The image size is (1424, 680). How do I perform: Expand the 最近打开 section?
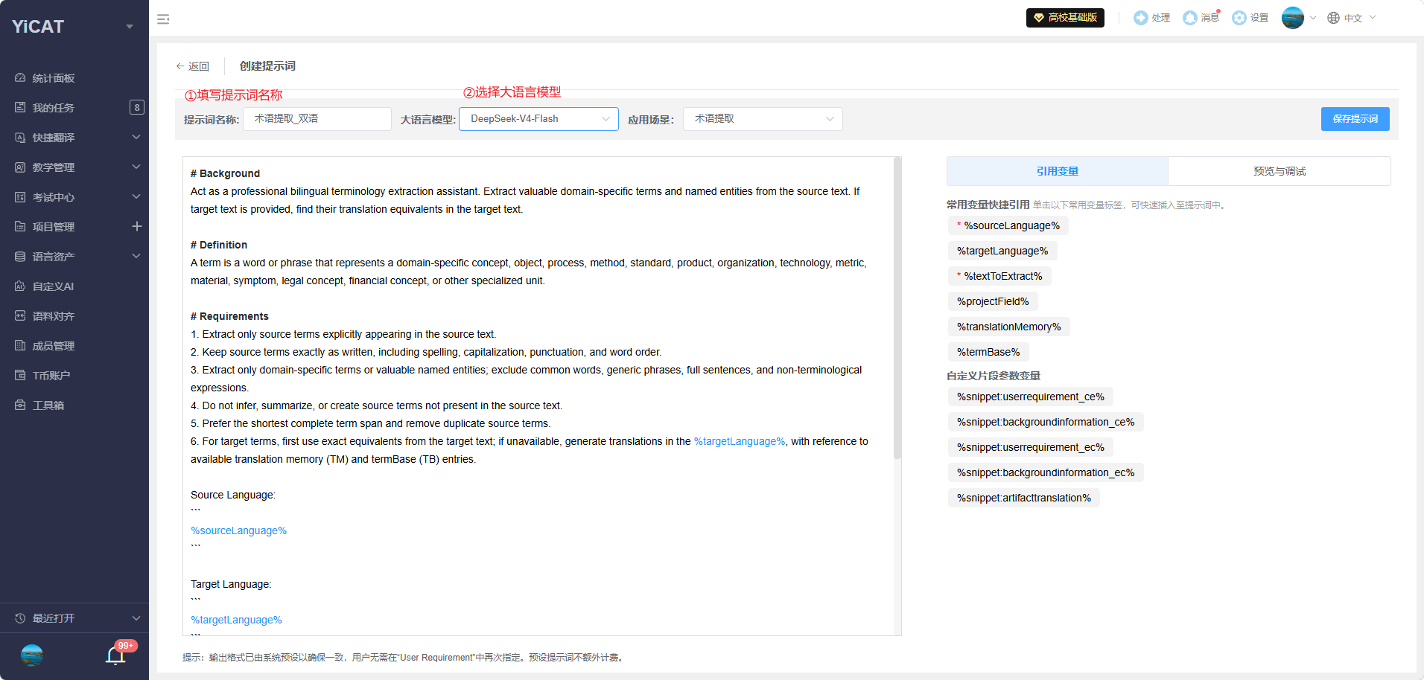(74, 618)
